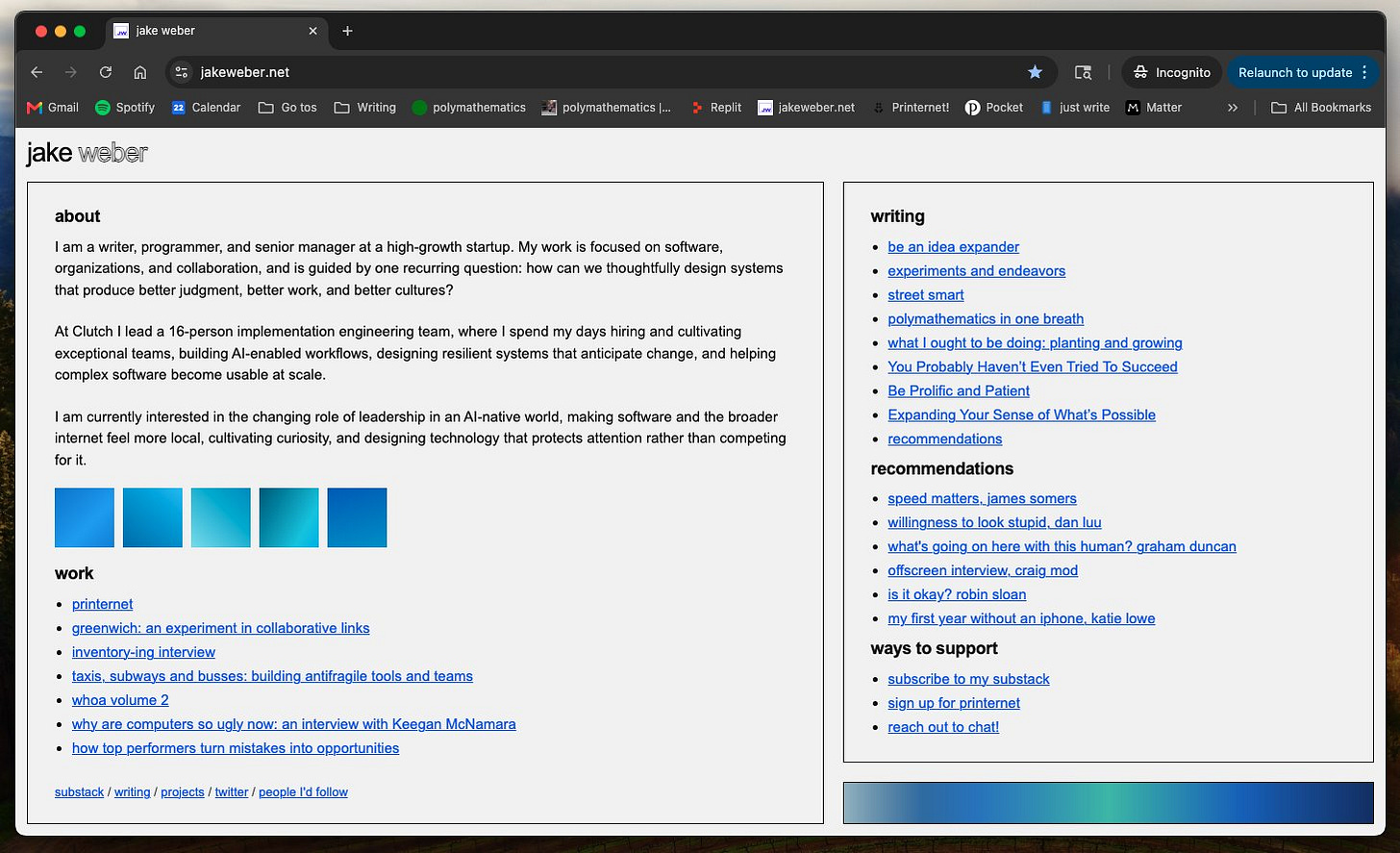Open a new tab with plus button
Viewport: 1400px width, 853px height.
pyautogui.click(x=347, y=31)
